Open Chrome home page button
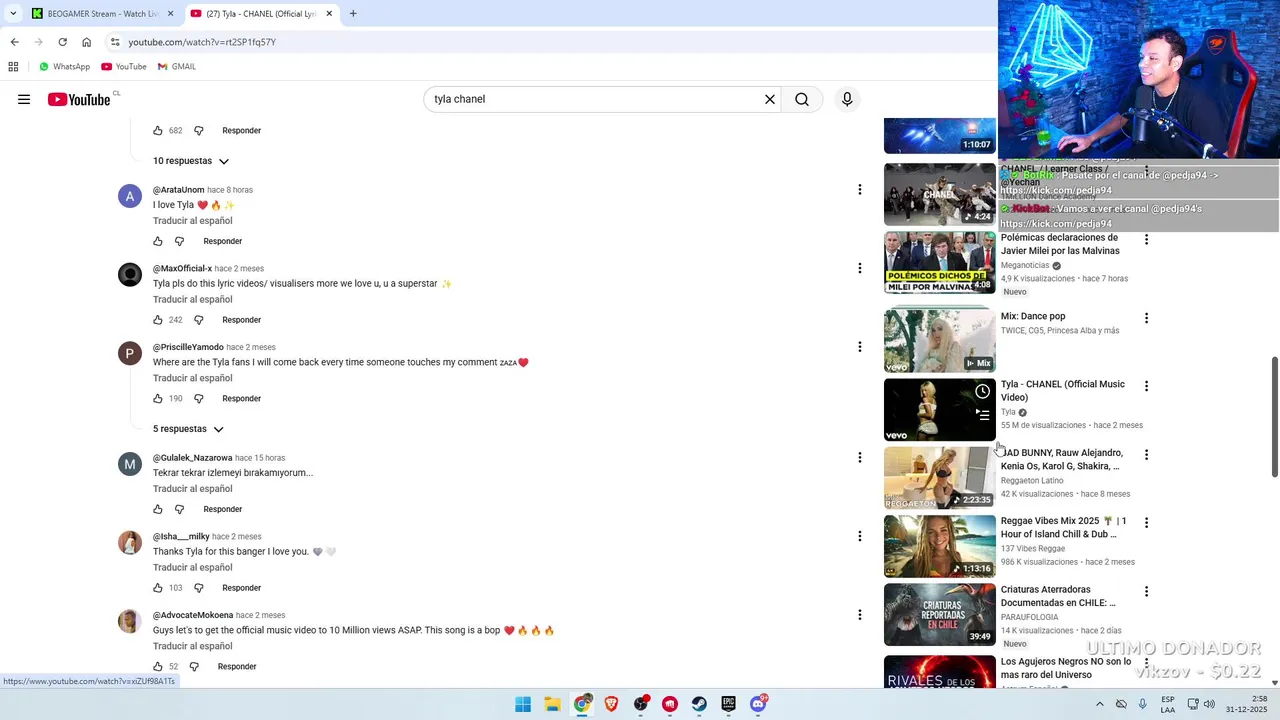1280x720 pixels. [x=87, y=42]
